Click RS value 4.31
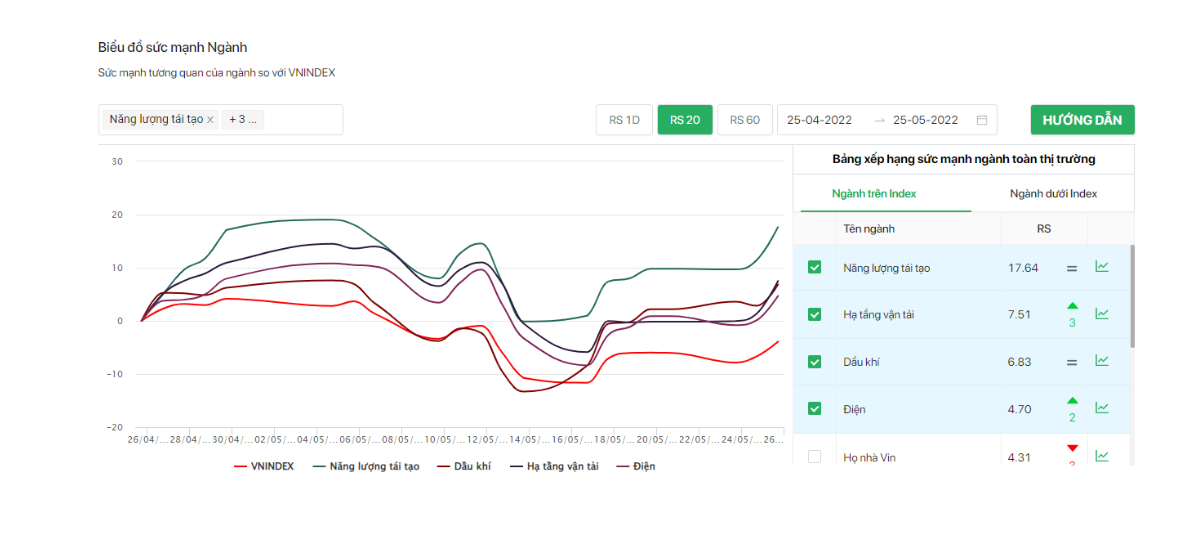 (1020, 457)
